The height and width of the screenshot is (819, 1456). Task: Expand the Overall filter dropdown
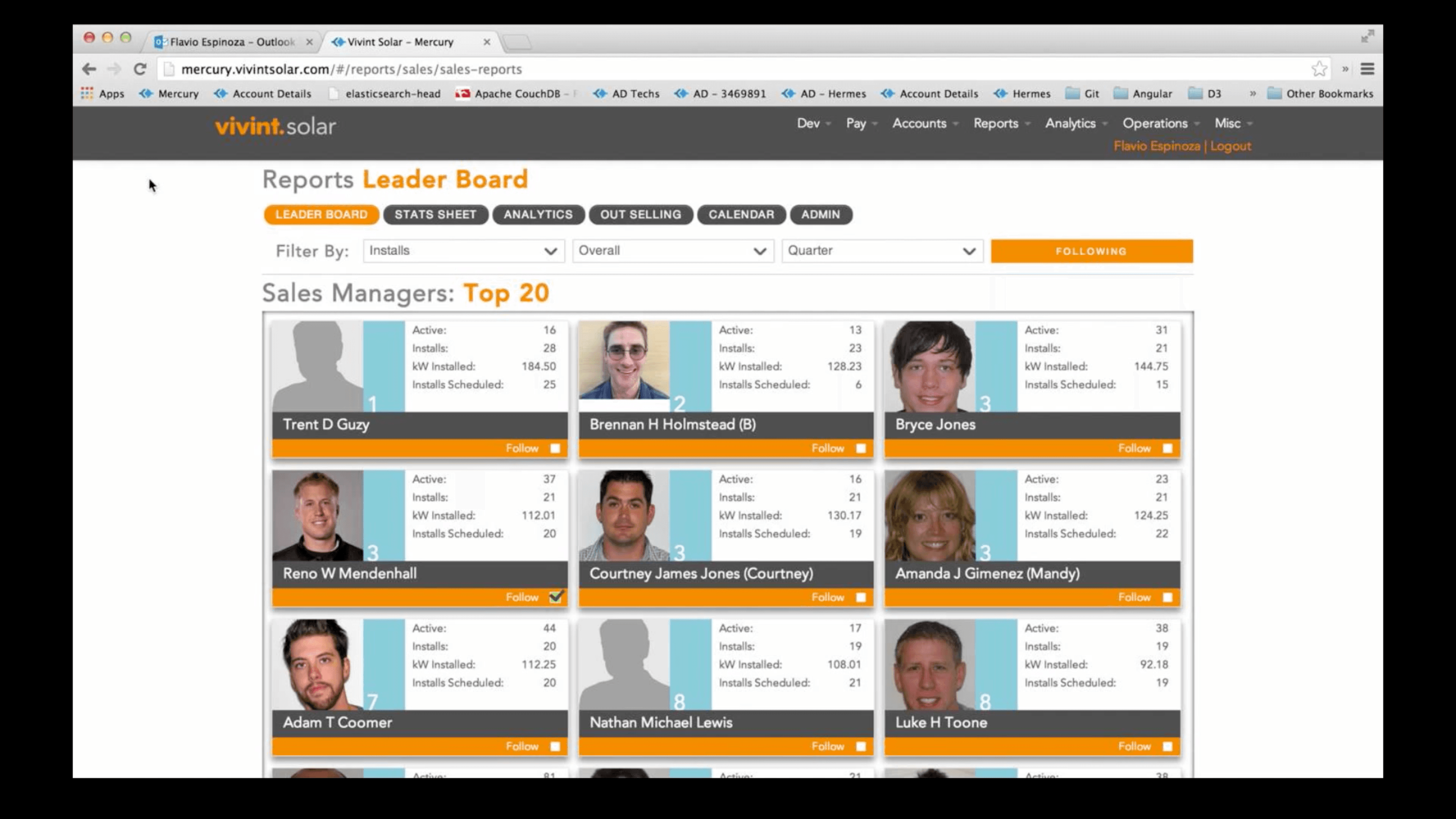[673, 251]
